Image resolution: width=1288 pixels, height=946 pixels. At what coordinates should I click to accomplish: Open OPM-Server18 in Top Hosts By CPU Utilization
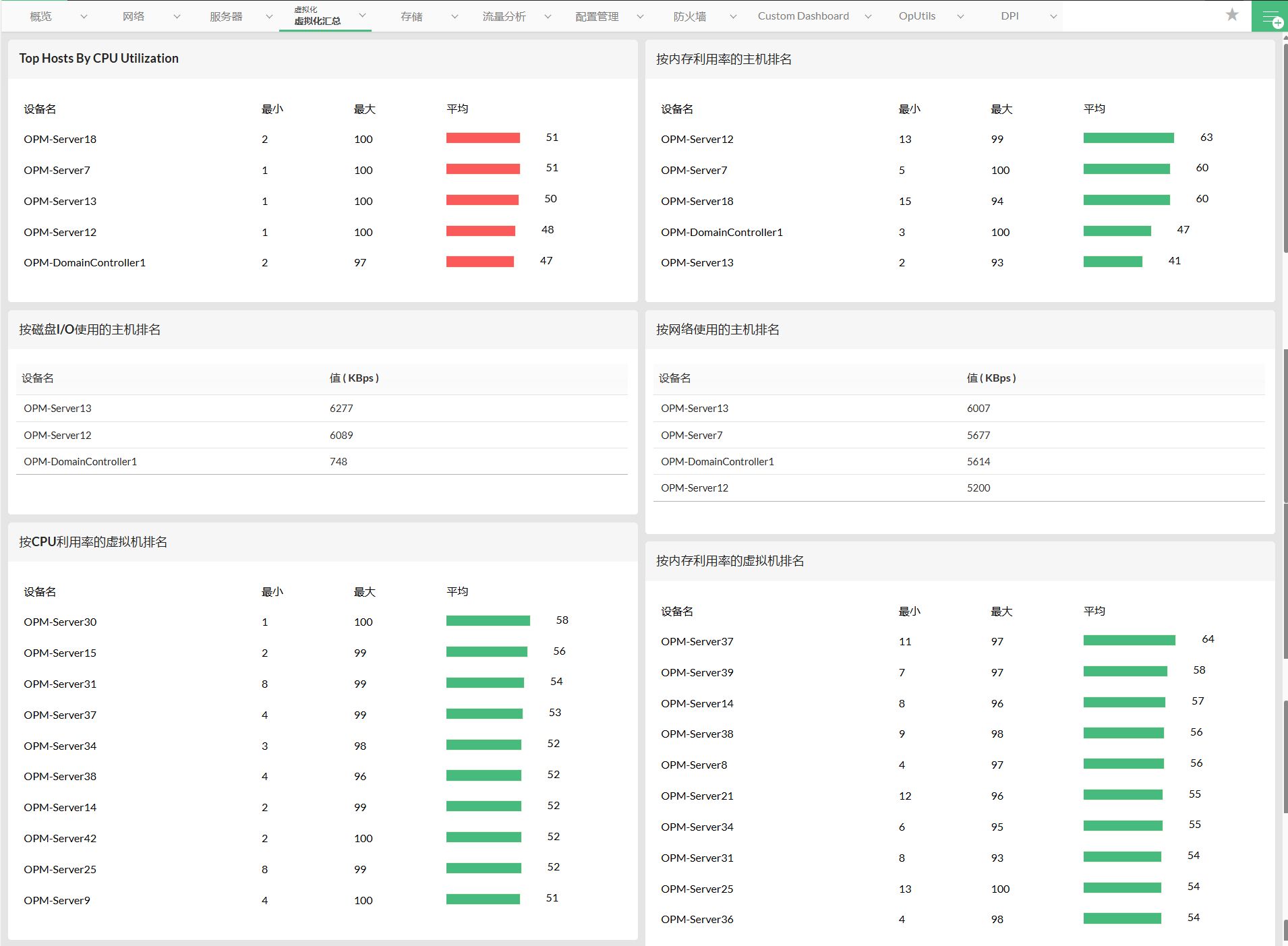coord(60,140)
